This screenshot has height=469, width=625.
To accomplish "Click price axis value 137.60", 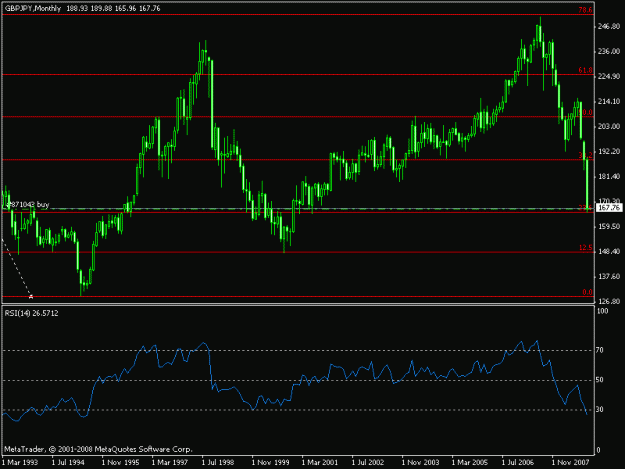I will pyautogui.click(x=609, y=277).
